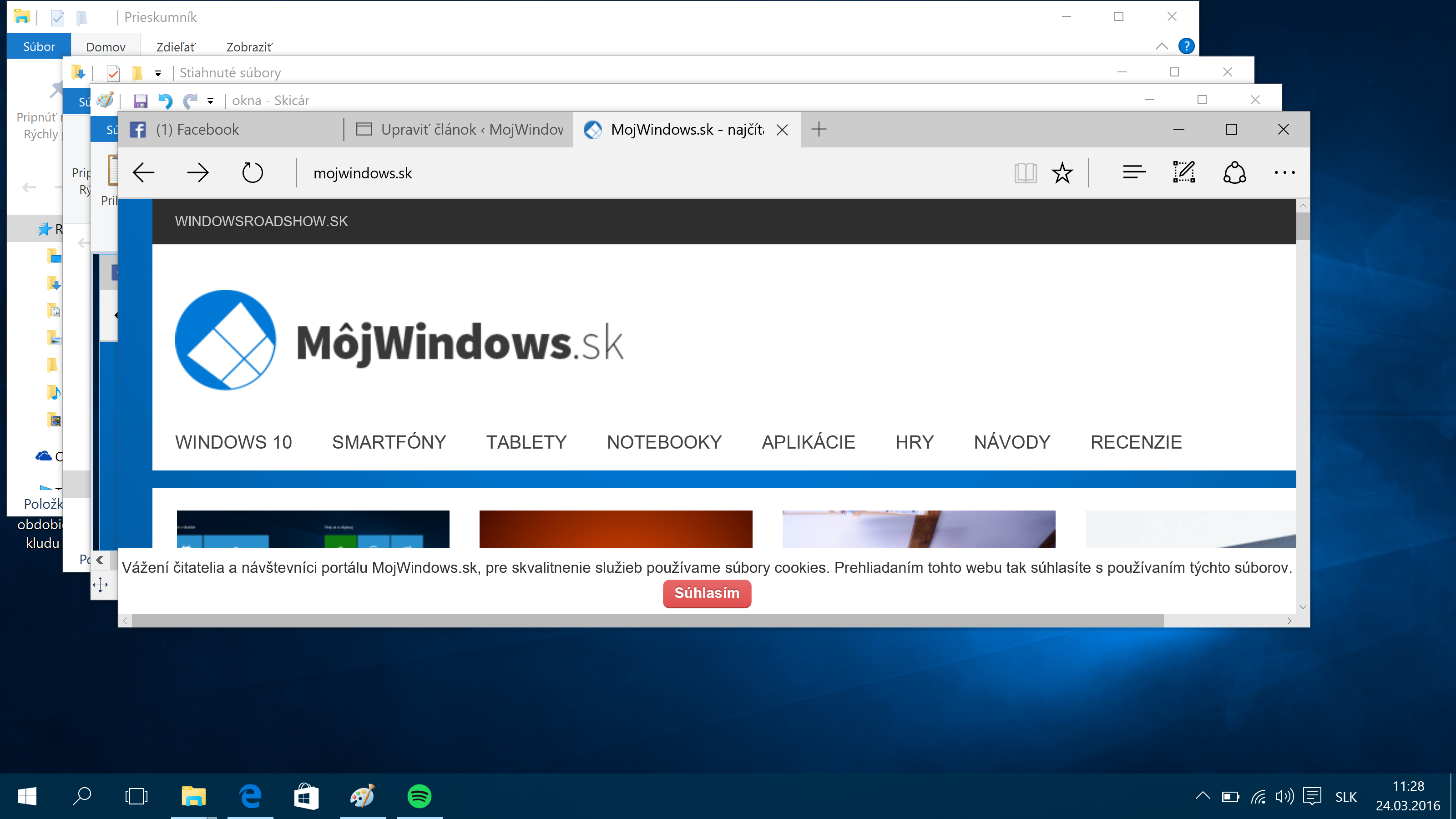The image size is (1456, 819).
Task: Switch to Paint on the taskbar
Action: pyautogui.click(x=363, y=796)
